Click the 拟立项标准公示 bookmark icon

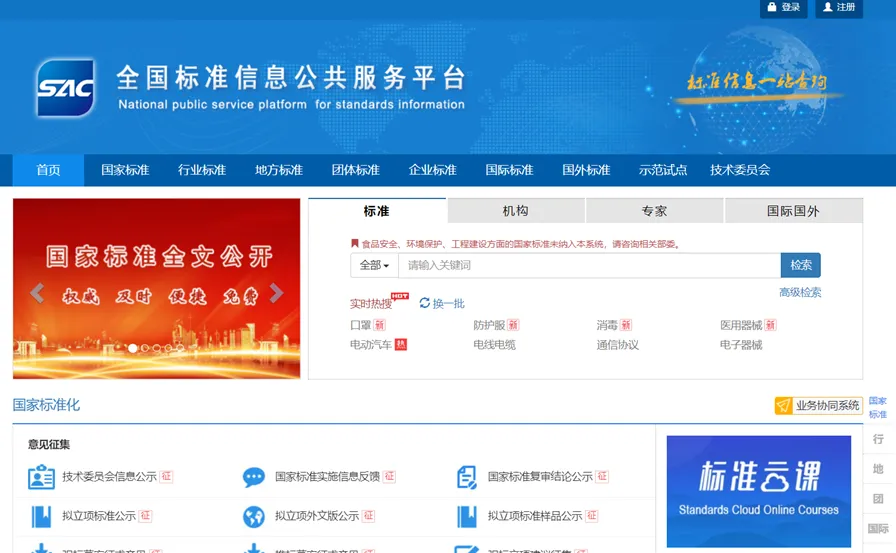pyautogui.click(x=41, y=516)
